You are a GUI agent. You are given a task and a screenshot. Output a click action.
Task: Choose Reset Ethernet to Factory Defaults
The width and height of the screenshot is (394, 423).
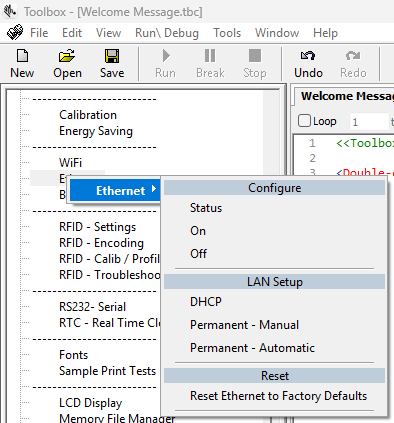pos(278,396)
